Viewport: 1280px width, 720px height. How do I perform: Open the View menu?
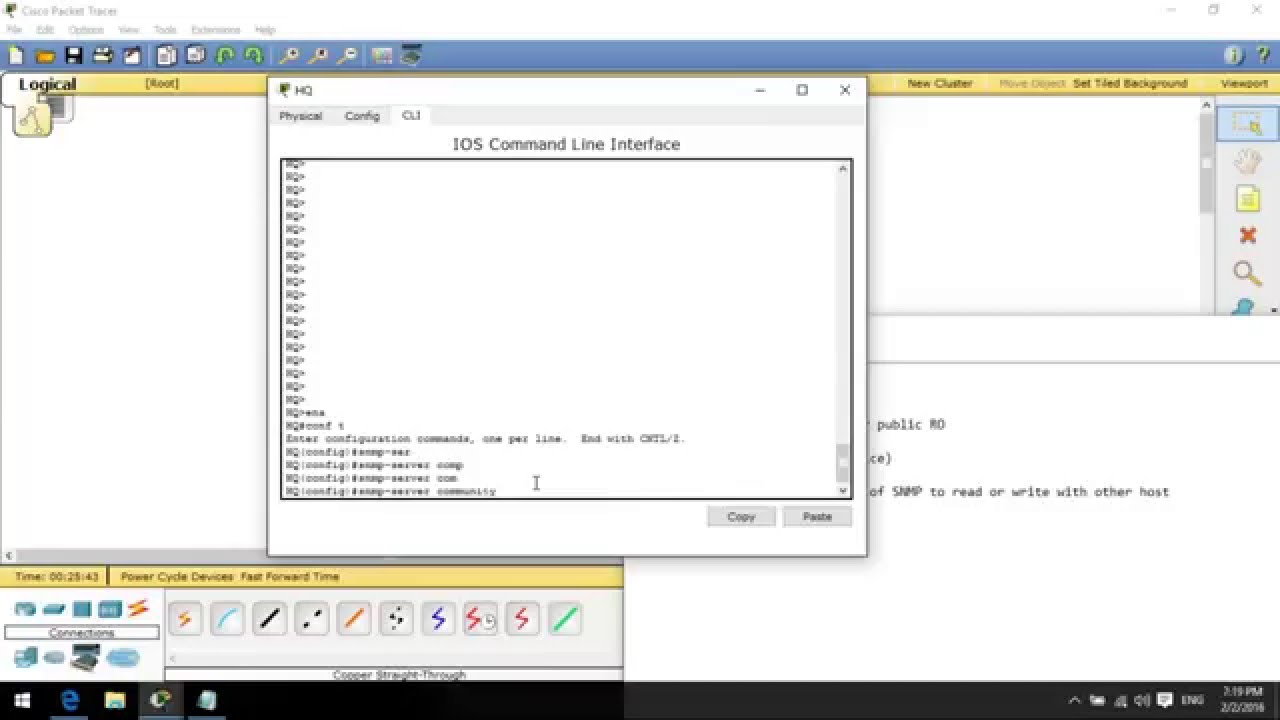click(x=129, y=30)
